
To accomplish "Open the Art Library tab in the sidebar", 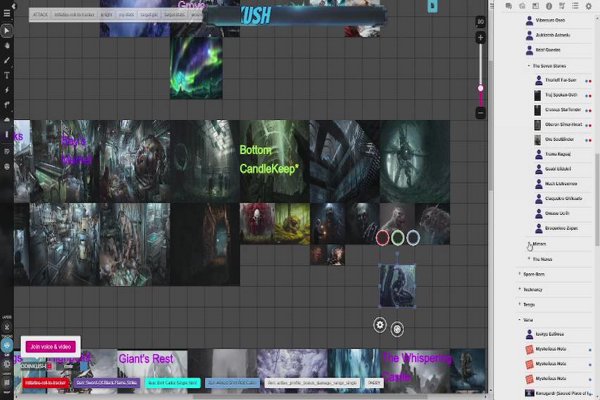I will (522, 6).
